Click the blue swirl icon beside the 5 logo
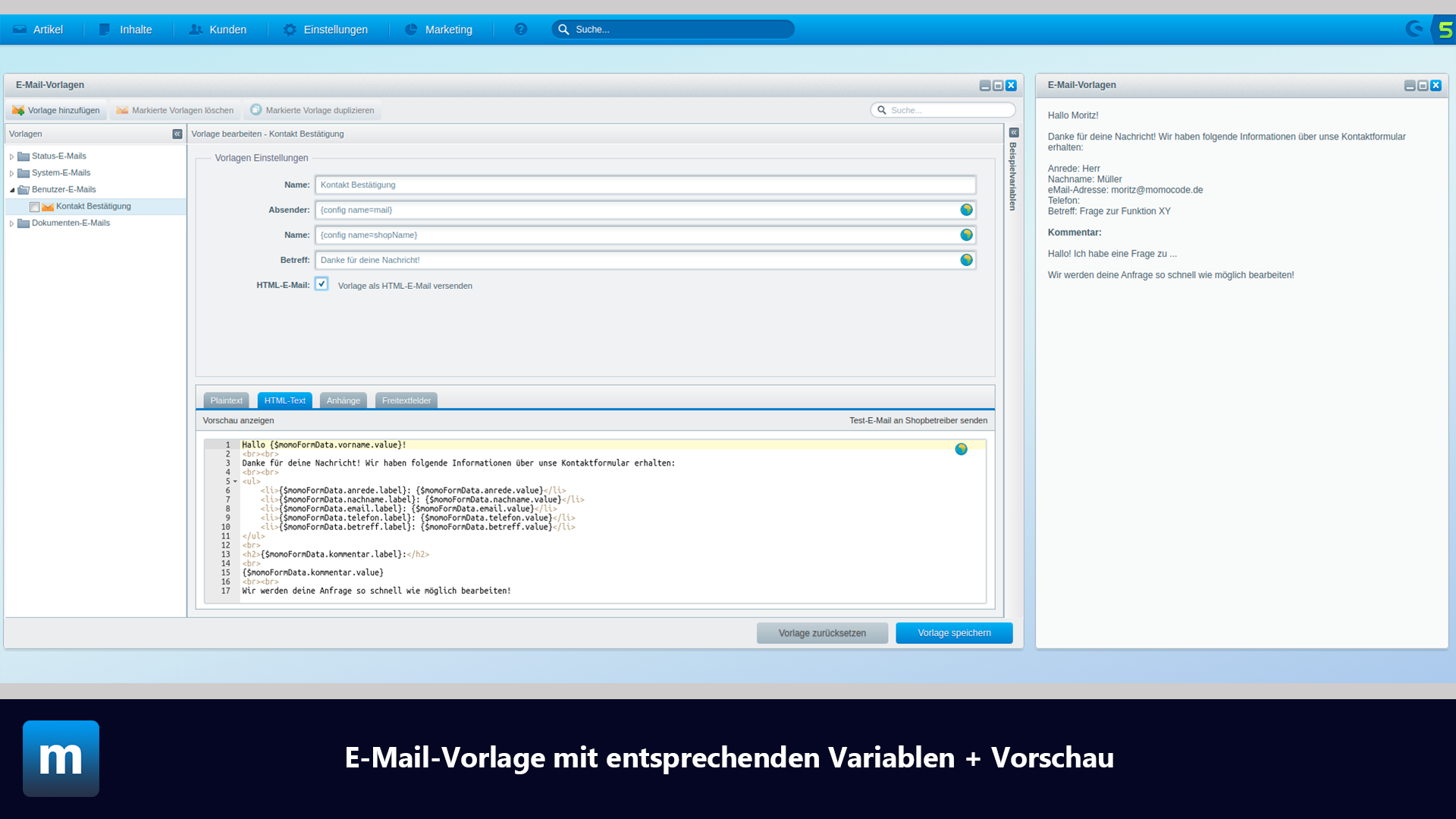Screen dimensions: 1456x819 tap(1414, 30)
